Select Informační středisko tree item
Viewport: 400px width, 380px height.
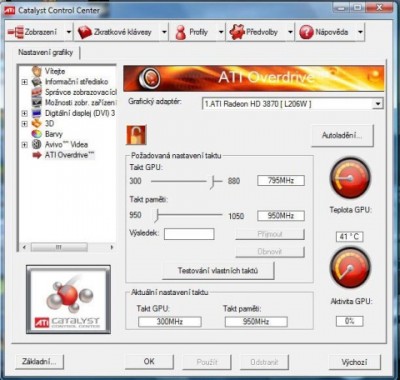[x=76, y=81]
